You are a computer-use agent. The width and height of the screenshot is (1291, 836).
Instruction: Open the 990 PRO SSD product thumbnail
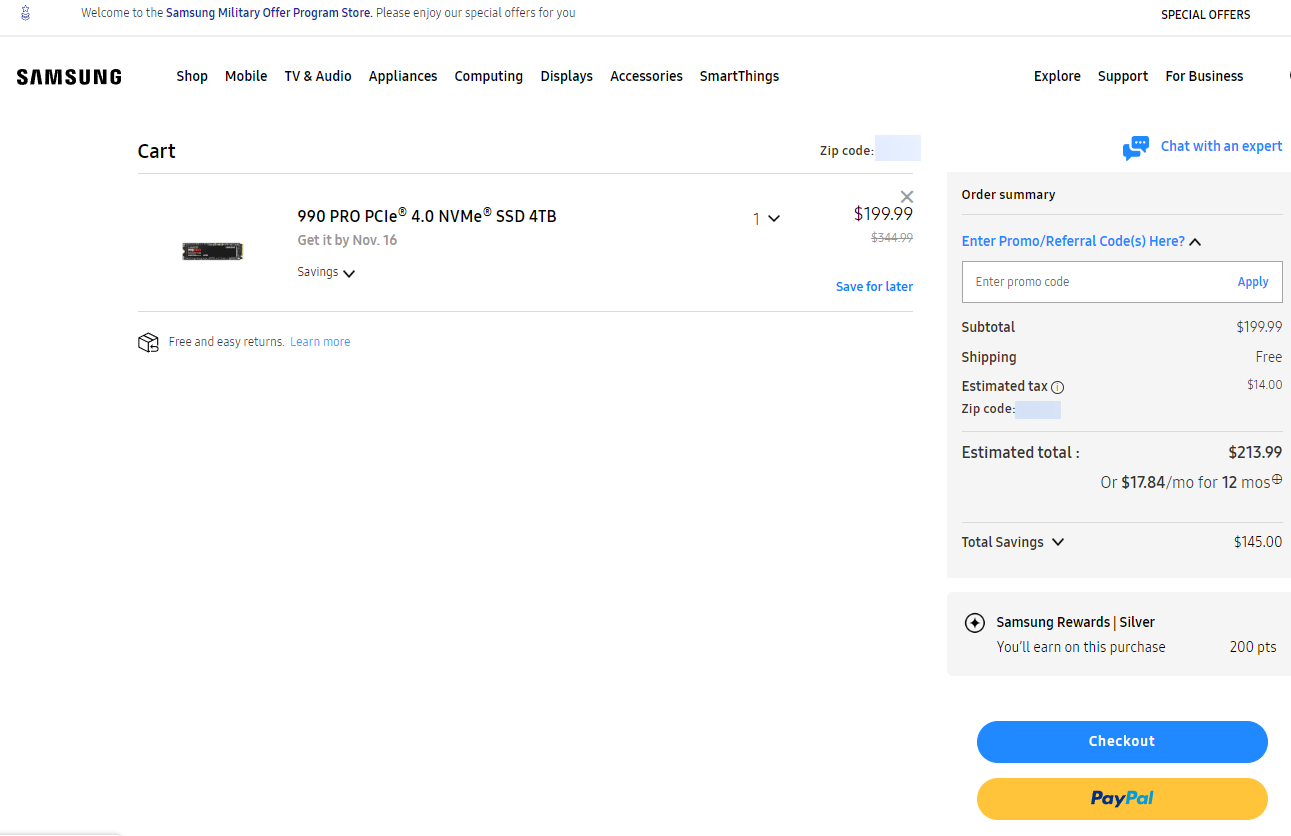213,251
